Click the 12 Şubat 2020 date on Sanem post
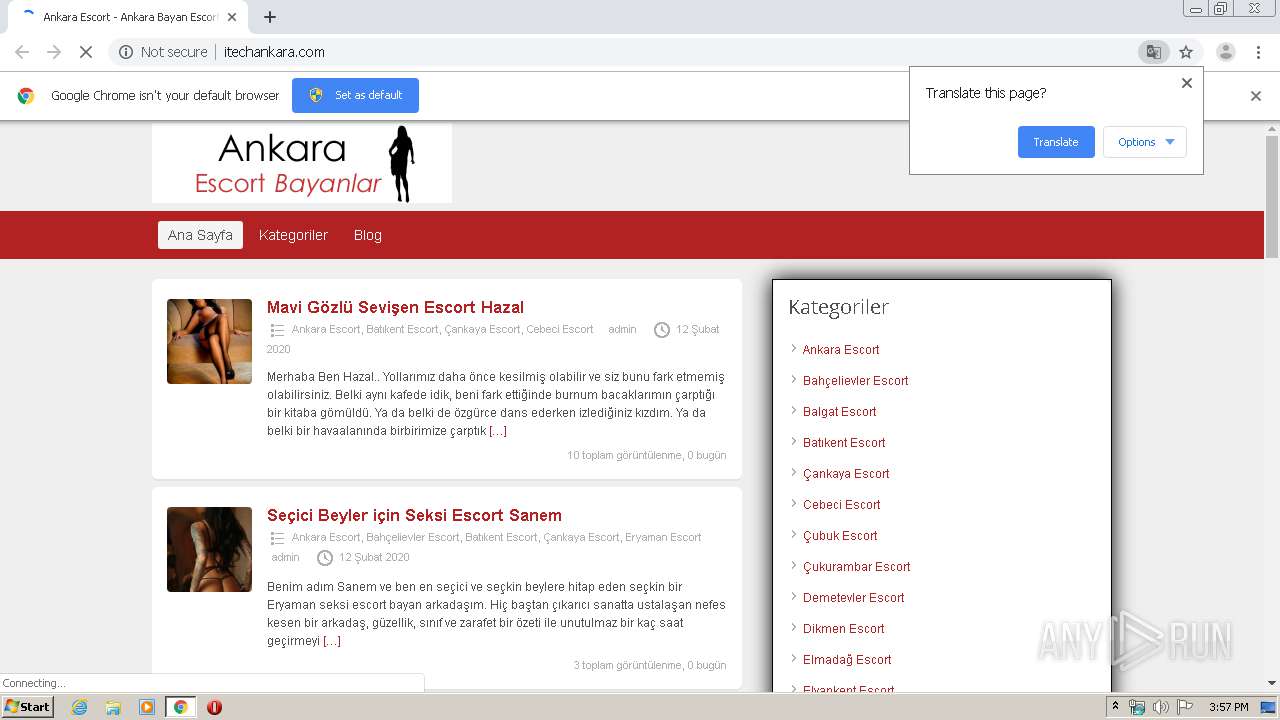Screen dimensions: 1280x720 coord(374,557)
